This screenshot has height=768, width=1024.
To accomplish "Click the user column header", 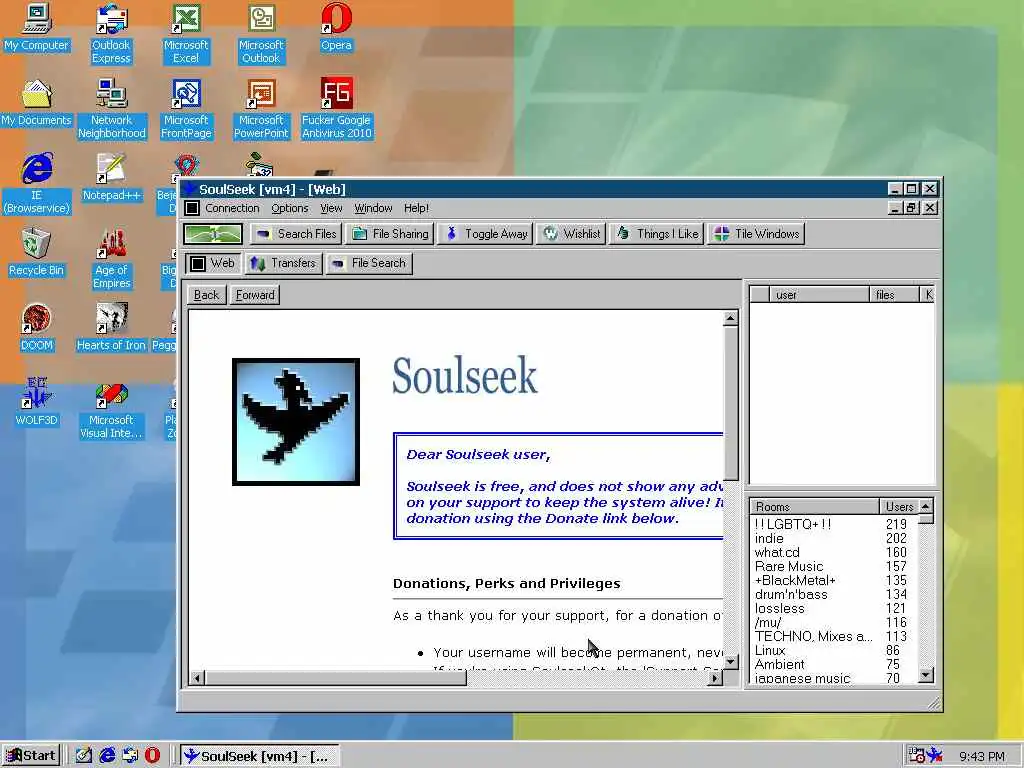I will (x=819, y=295).
